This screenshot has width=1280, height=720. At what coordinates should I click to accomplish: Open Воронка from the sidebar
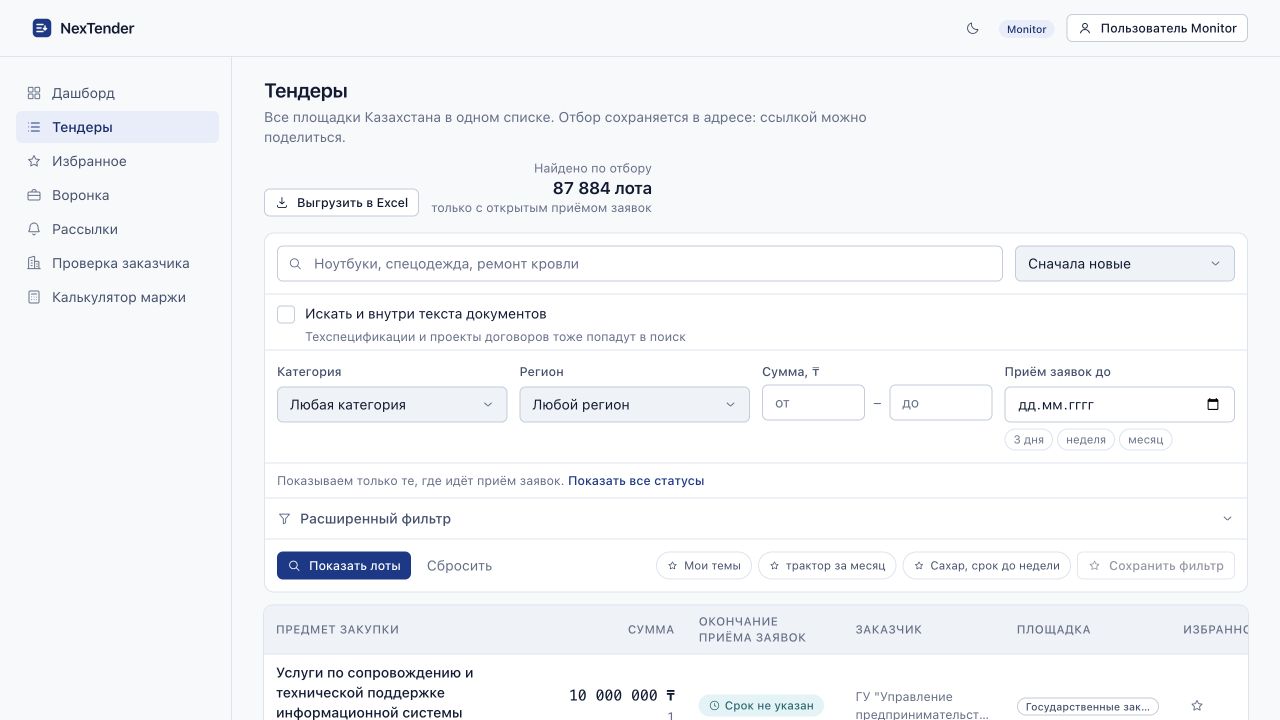coord(117,195)
